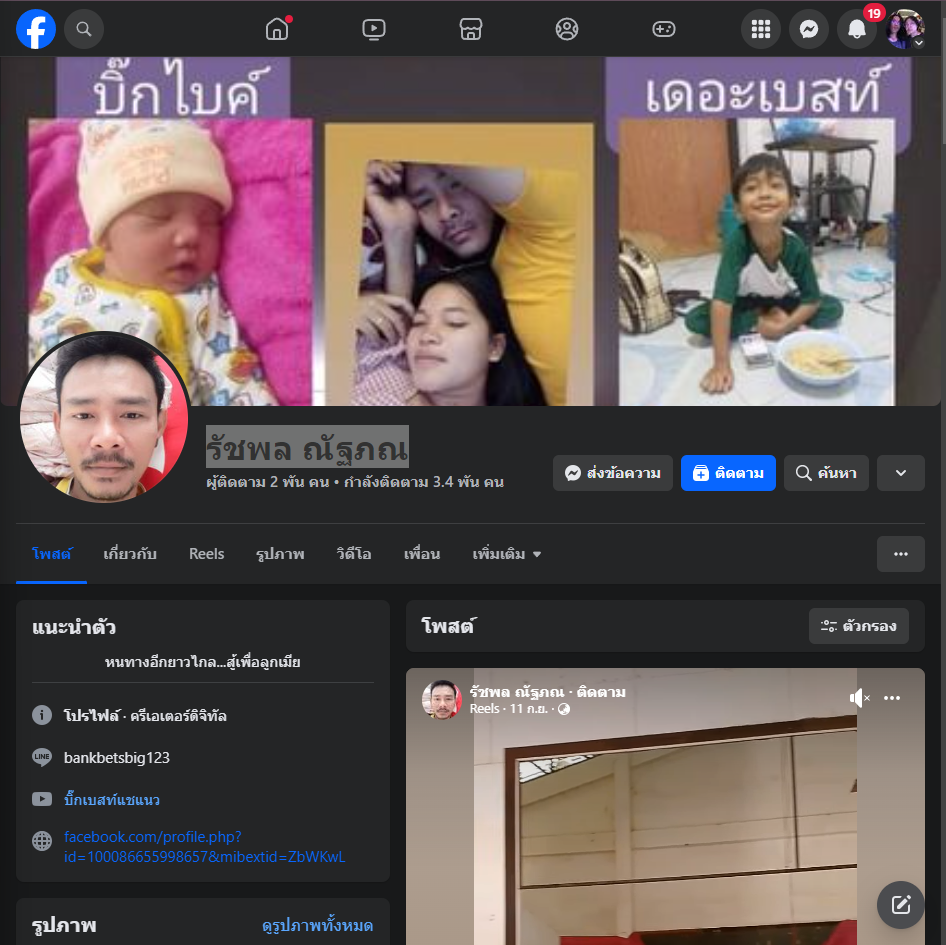Viewport: 946px width, 945px height.
Task: Switch to the รูปภาพ tab
Action: tap(280, 554)
